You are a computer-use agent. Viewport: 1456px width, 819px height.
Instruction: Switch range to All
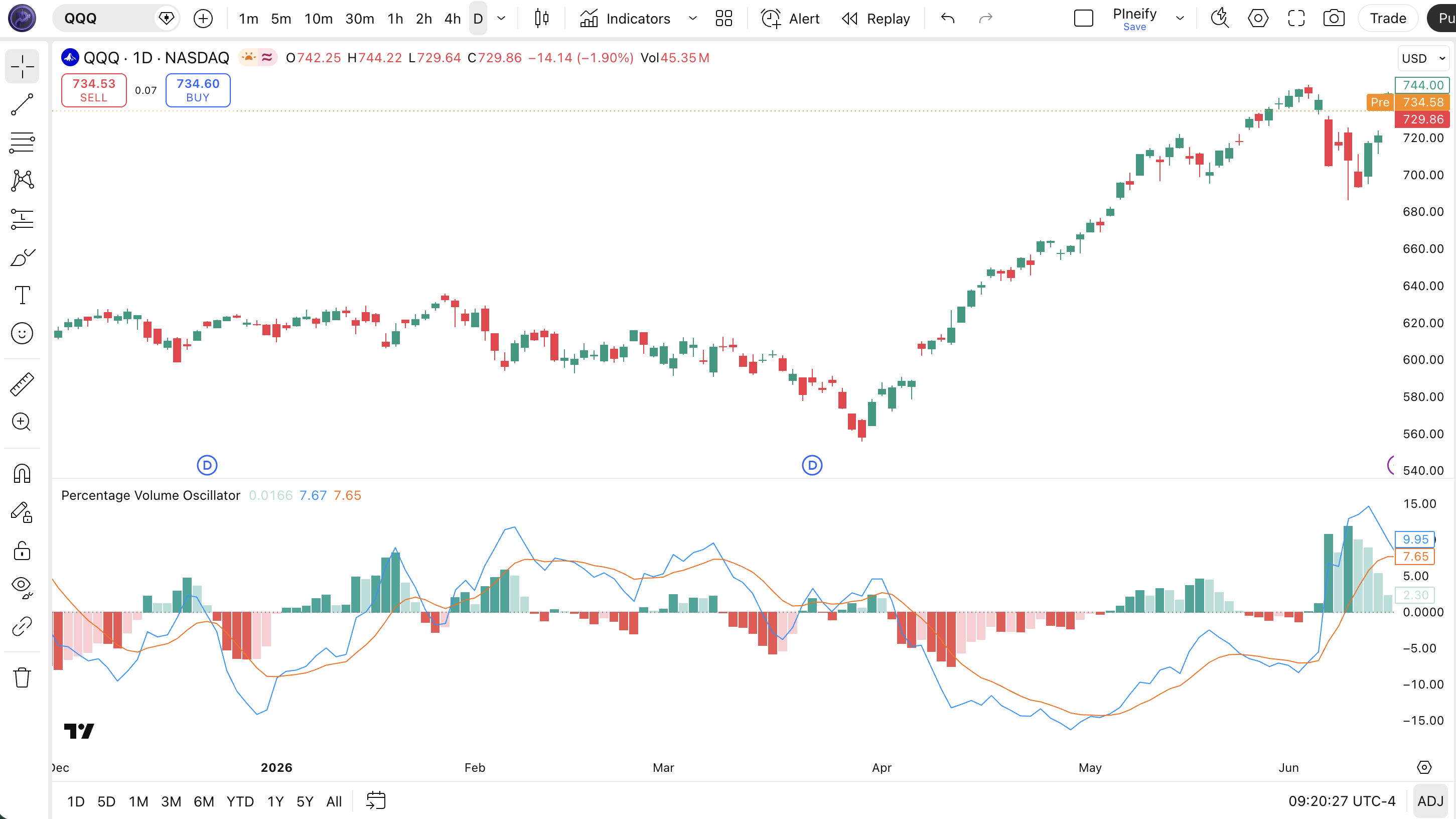[334, 801]
